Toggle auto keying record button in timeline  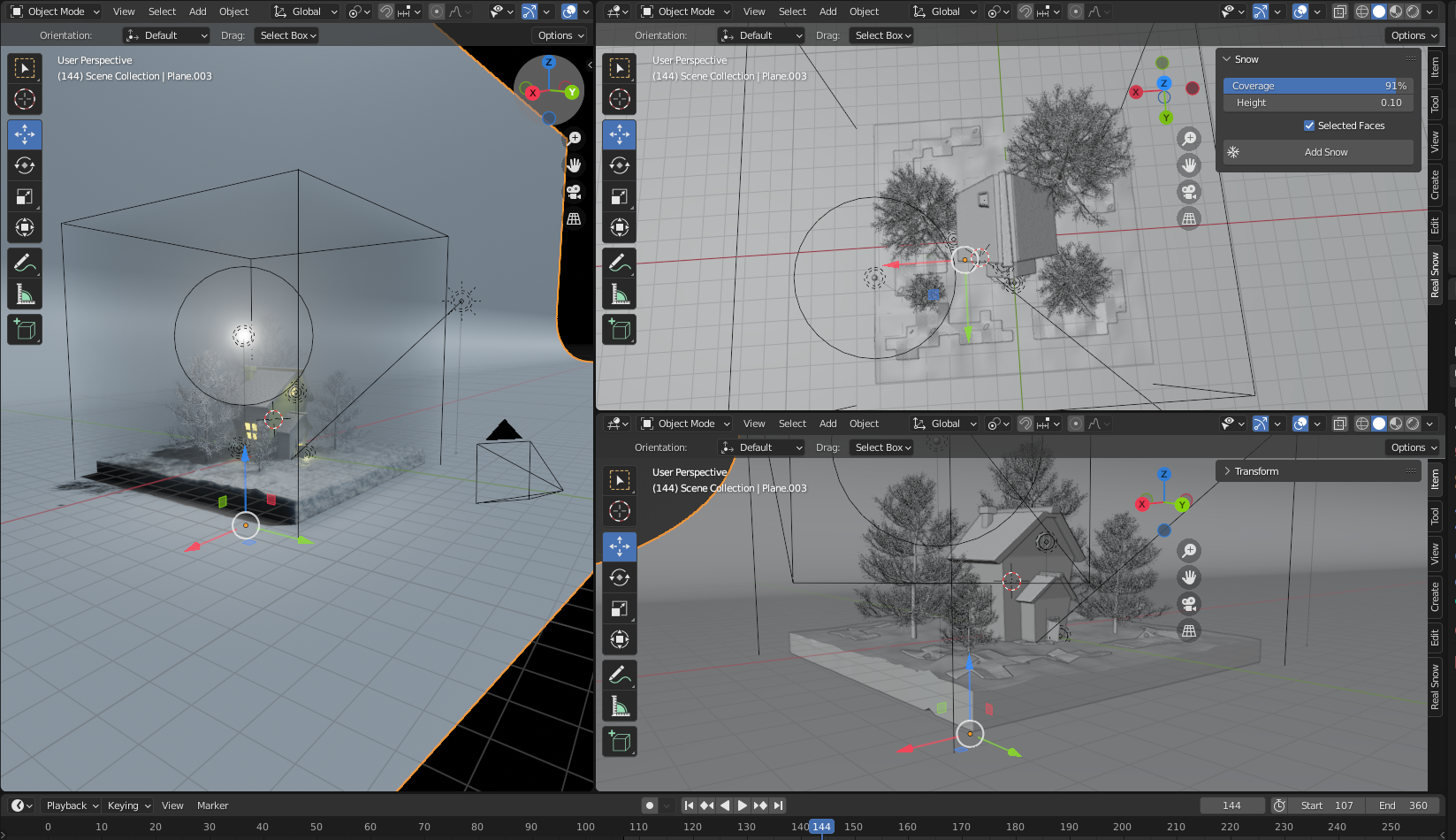click(650, 806)
